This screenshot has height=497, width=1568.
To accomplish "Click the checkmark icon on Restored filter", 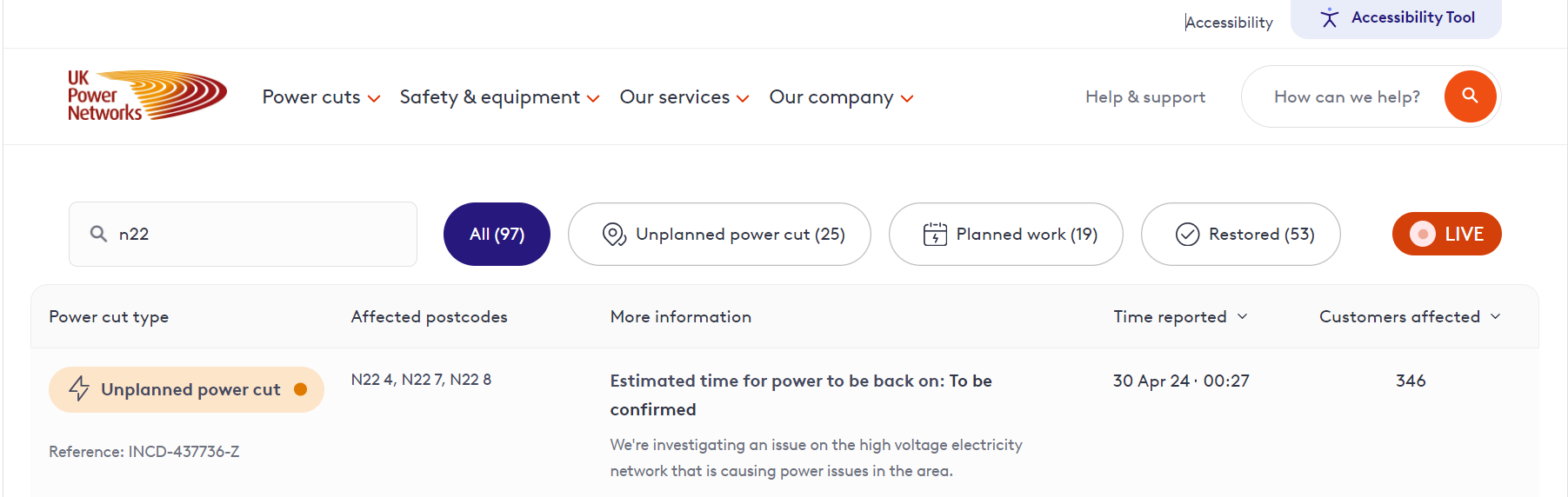I will pos(1187,235).
